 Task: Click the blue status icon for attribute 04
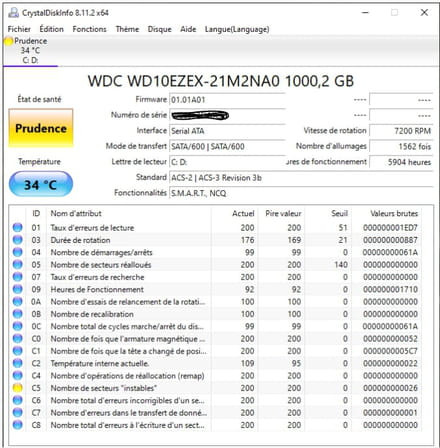tap(17, 252)
